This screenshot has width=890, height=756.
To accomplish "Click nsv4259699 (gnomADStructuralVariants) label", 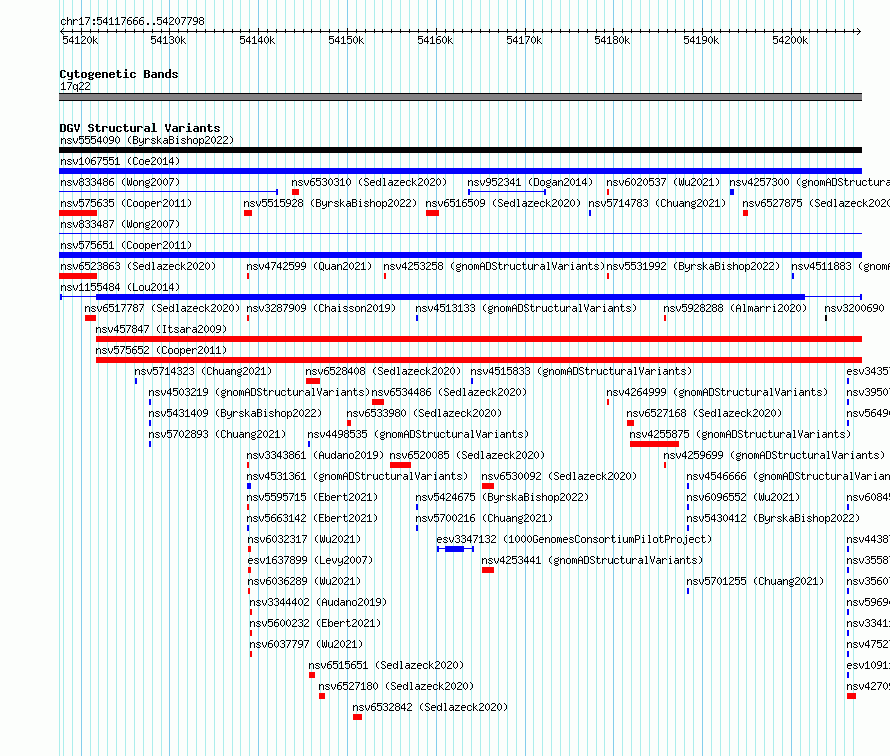I will pyautogui.click(x=774, y=455).
